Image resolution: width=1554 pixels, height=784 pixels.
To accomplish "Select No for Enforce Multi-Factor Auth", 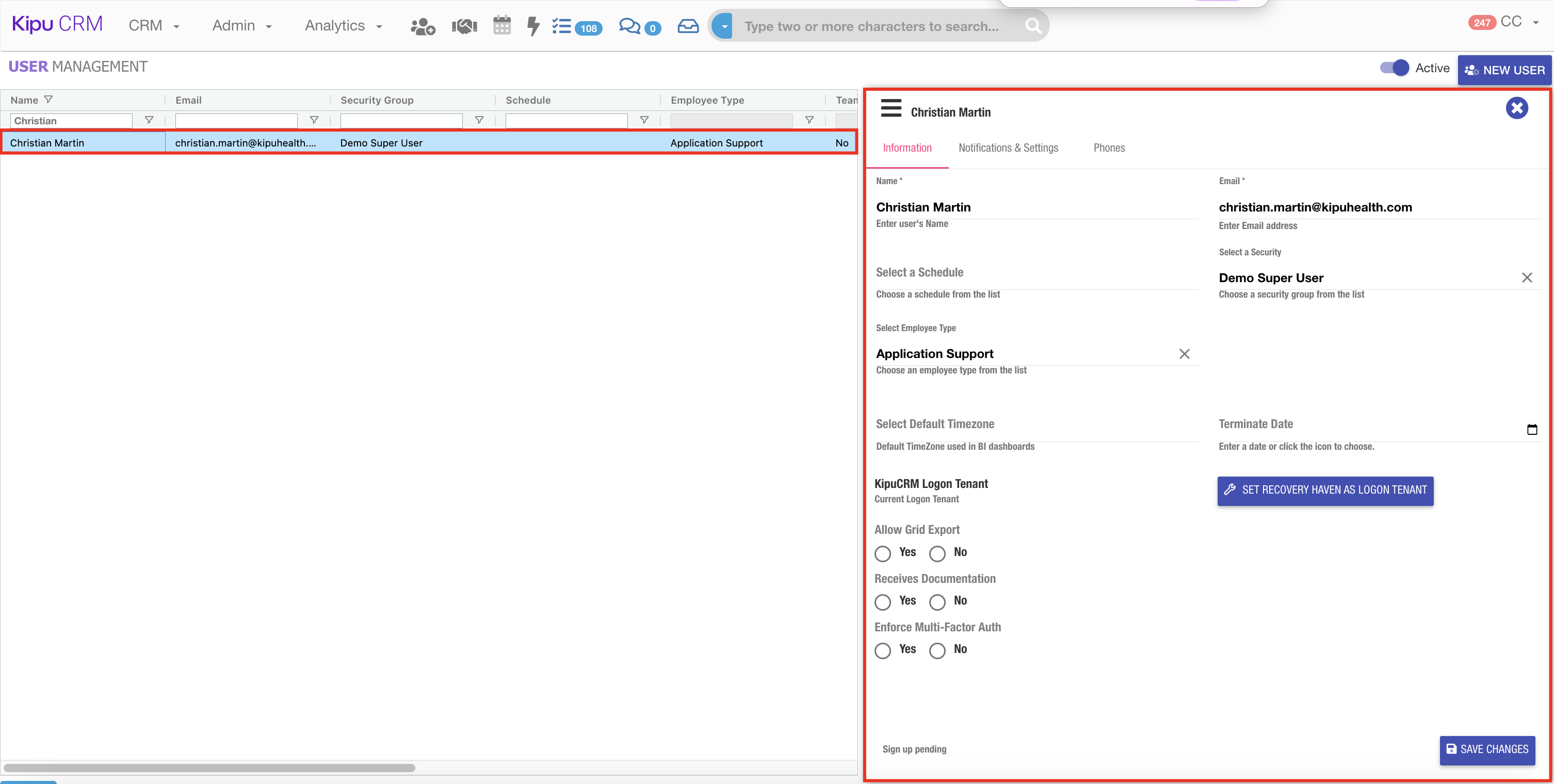I will click(937, 651).
